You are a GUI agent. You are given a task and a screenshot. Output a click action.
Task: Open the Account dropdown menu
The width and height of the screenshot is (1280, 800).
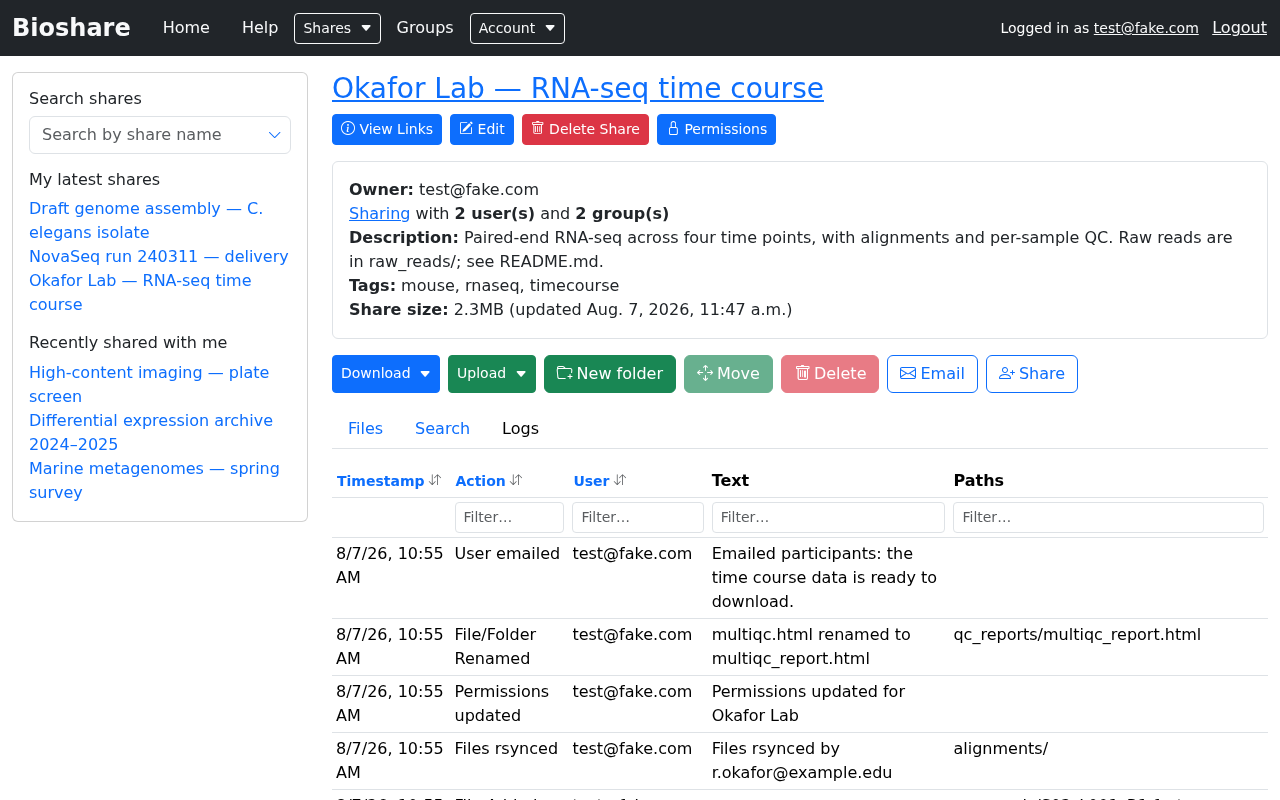[x=517, y=28]
